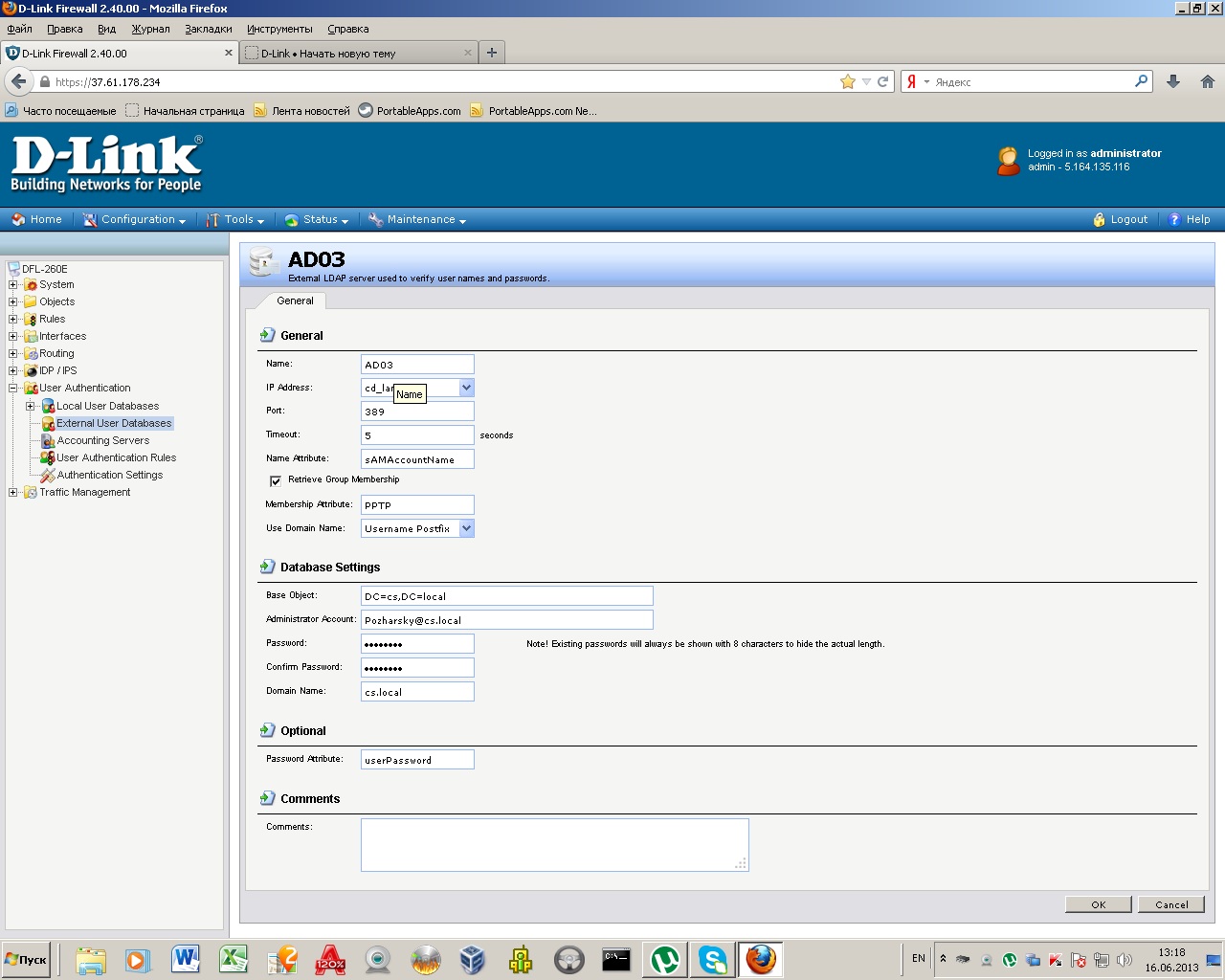The width and height of the screenshot is (1225, 980).
Task: Open the Лента новостей bookmark
Action: point(301,111)
